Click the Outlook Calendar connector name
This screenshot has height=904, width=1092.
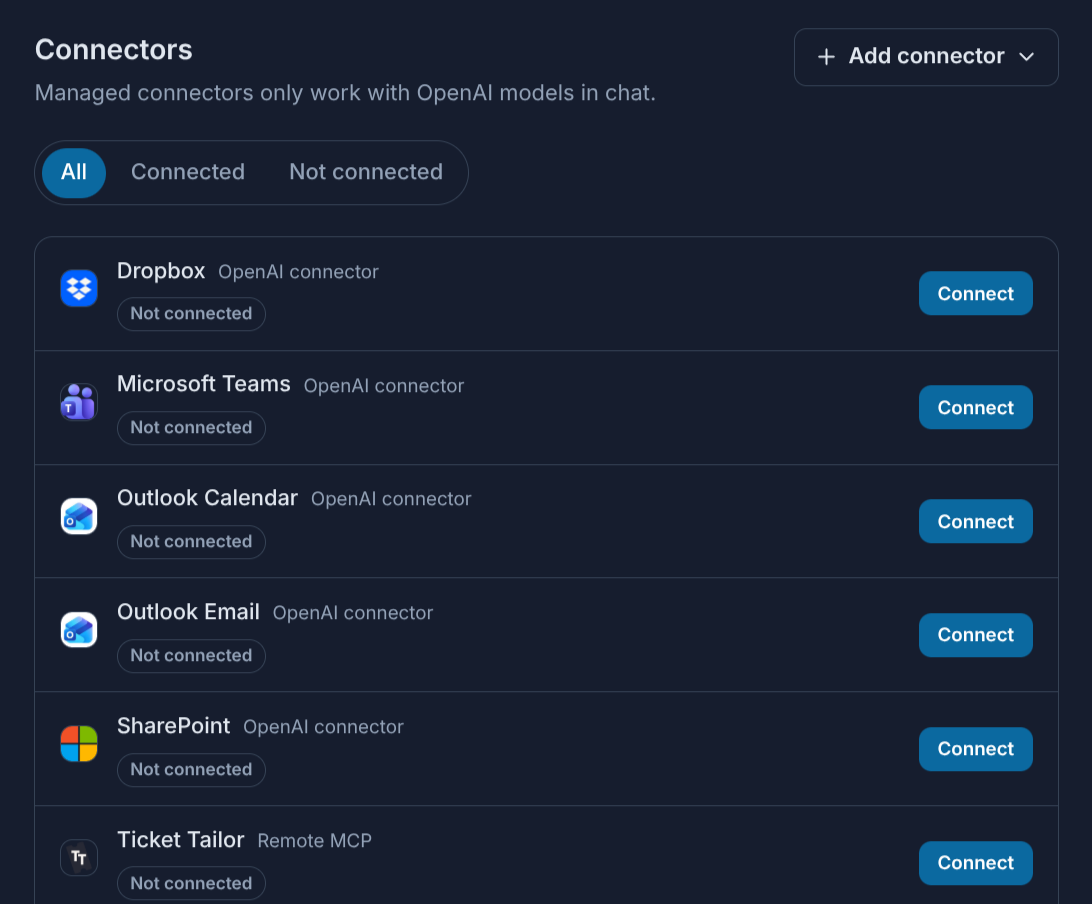point(208,499)
